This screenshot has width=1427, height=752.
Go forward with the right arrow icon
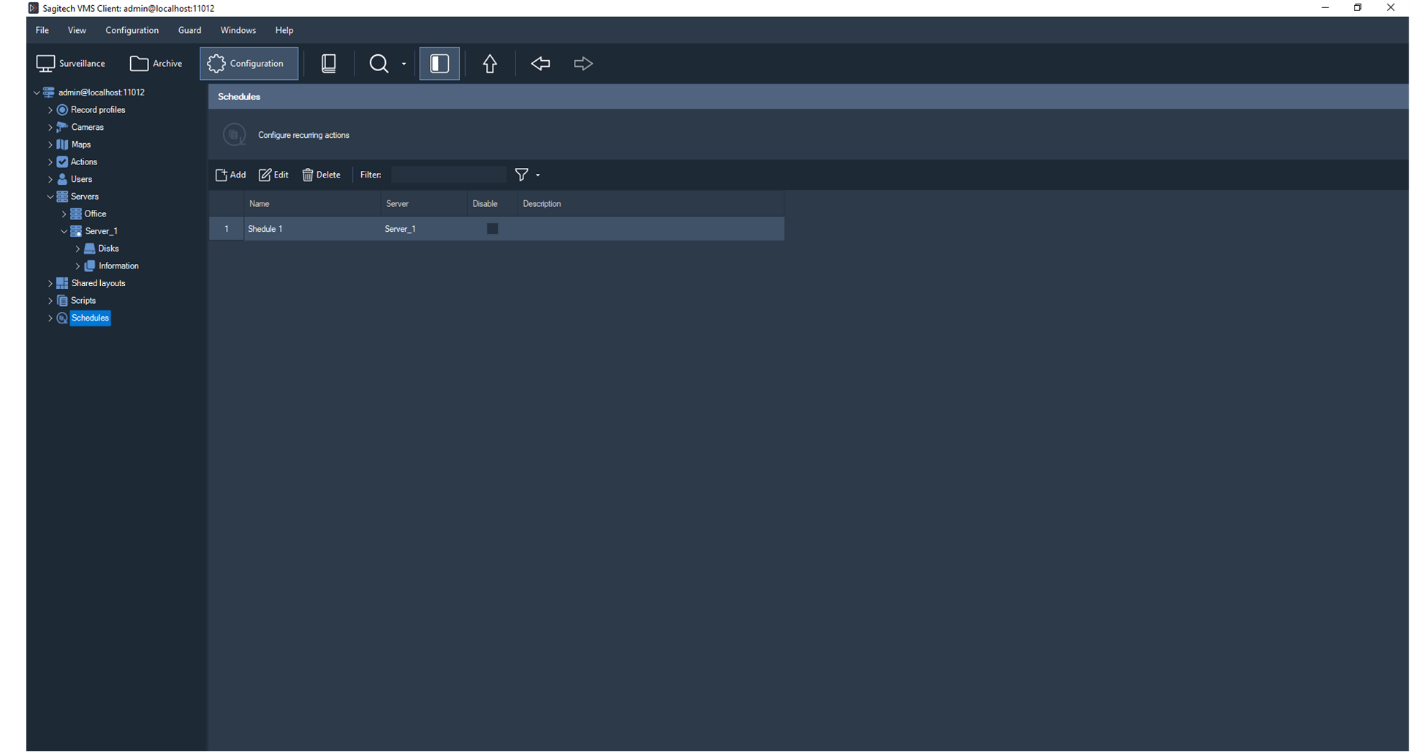click(x=583, y=64)
